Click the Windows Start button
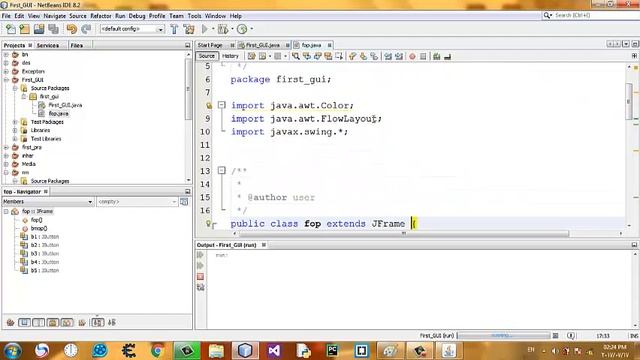 click(12, 350)
